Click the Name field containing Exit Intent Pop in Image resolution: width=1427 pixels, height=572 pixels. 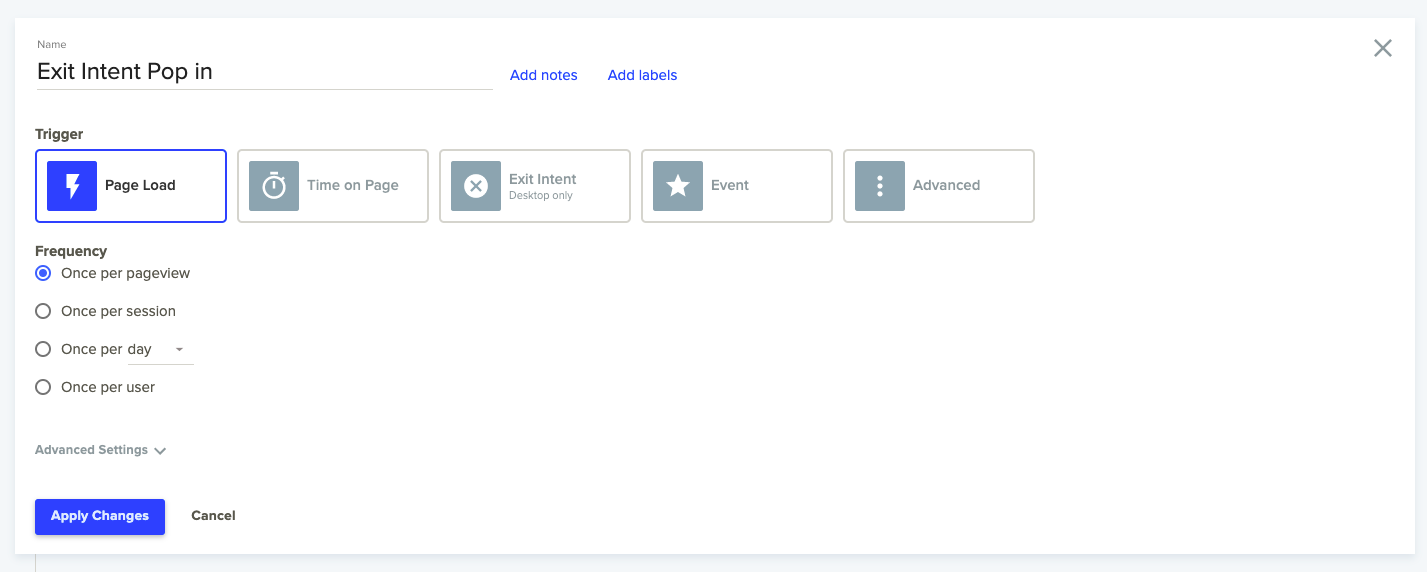[263, 72]
